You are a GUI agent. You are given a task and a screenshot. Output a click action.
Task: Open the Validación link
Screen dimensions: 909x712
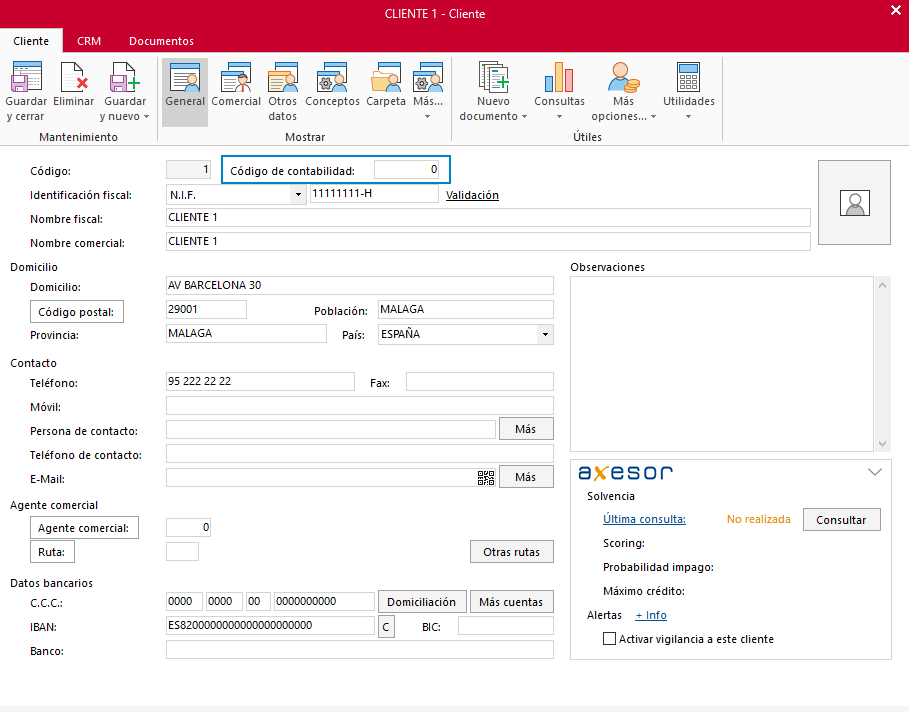[472, 196]
